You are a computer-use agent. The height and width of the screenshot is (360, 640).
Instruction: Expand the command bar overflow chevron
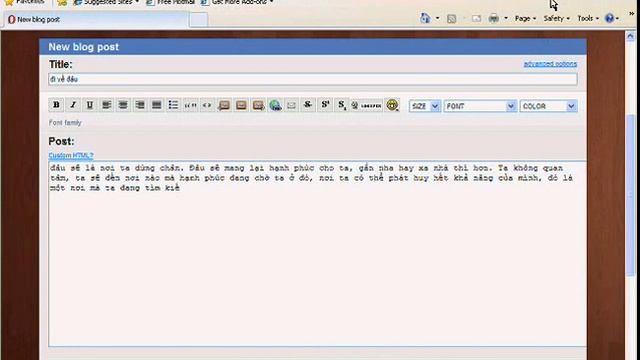[631, 13]
